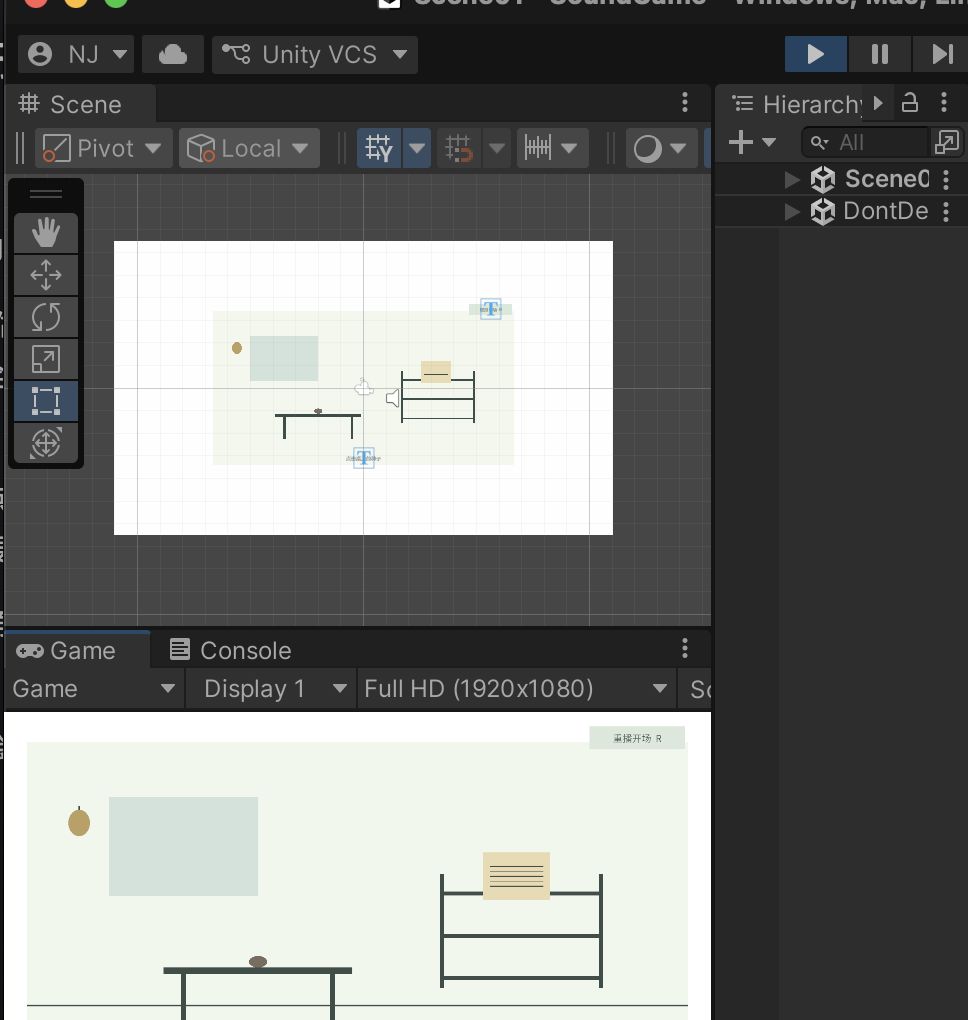The width and height of the screenshot is (968, 1020).
Task: Select the Transform tool
Action: (46, 443)
